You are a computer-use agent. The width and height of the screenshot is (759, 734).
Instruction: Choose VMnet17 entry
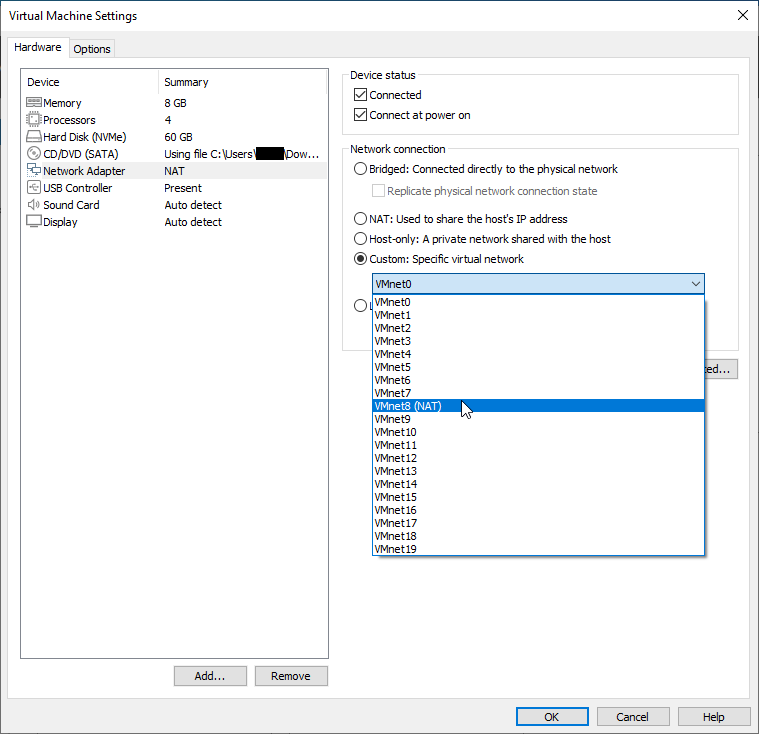[538, 523]
